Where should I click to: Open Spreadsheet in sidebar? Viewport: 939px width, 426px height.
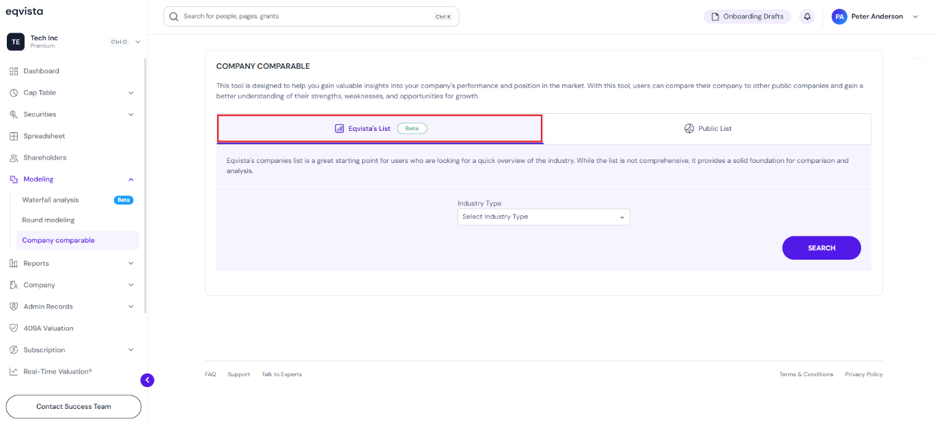pos(44,136)
